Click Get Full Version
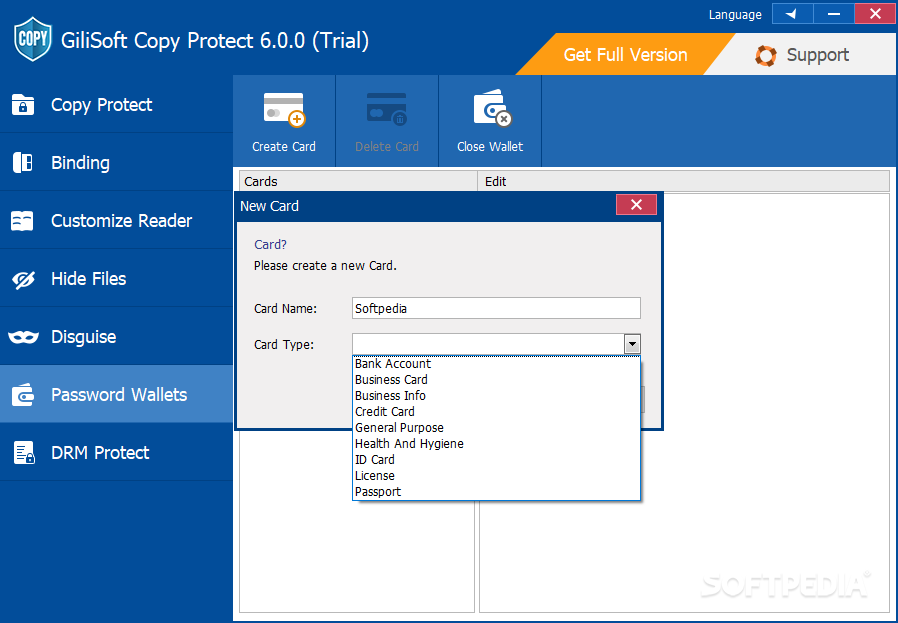Image resolution: width=898 pixels, height=623 pixels. click(x=625, y=55)
